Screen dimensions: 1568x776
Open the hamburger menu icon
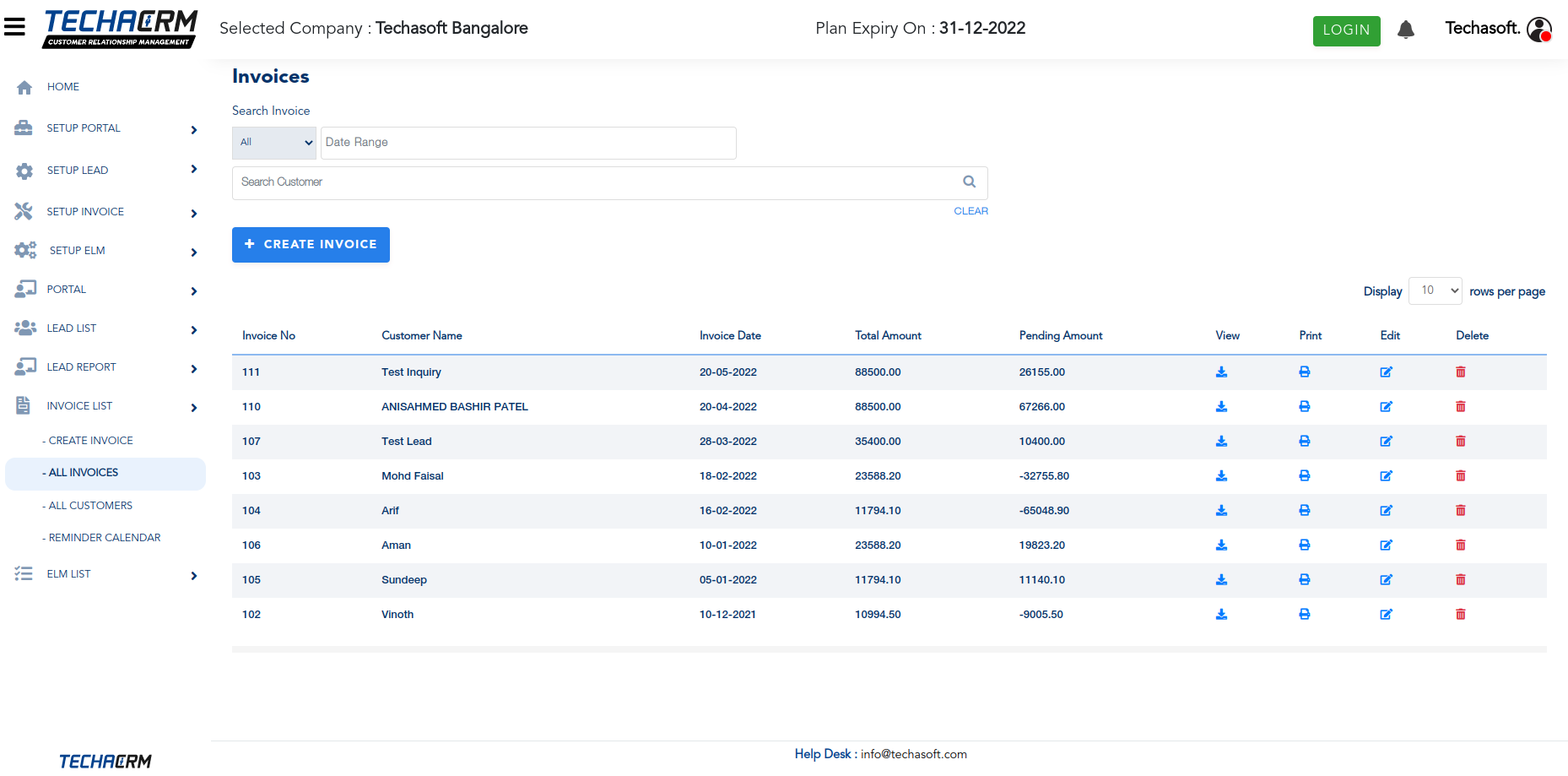point(14,27)
